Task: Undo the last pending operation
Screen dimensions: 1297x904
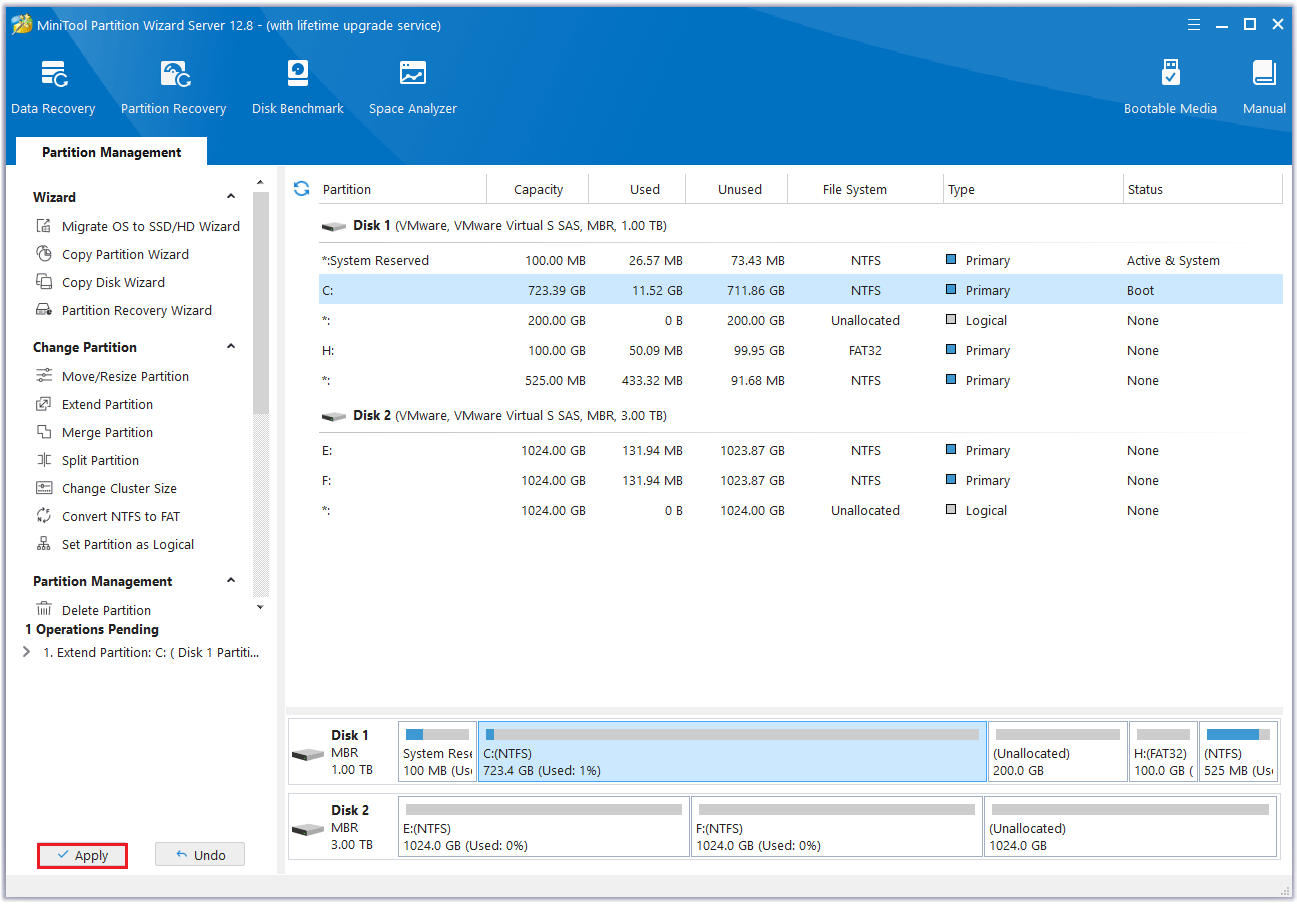Action: tap(200, 855)
